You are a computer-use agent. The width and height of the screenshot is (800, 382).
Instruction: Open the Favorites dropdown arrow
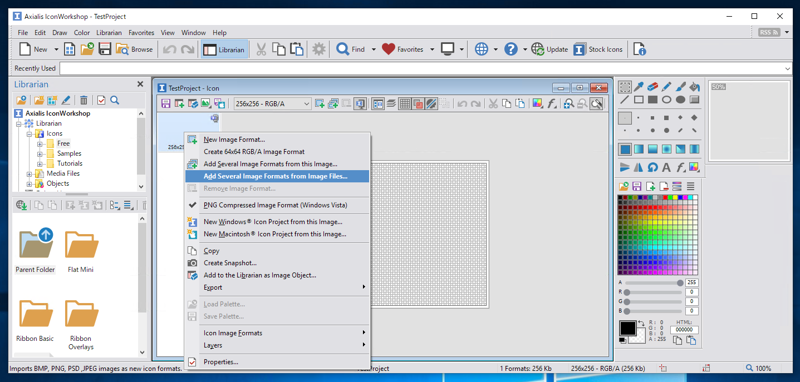(x=432, y=49)
